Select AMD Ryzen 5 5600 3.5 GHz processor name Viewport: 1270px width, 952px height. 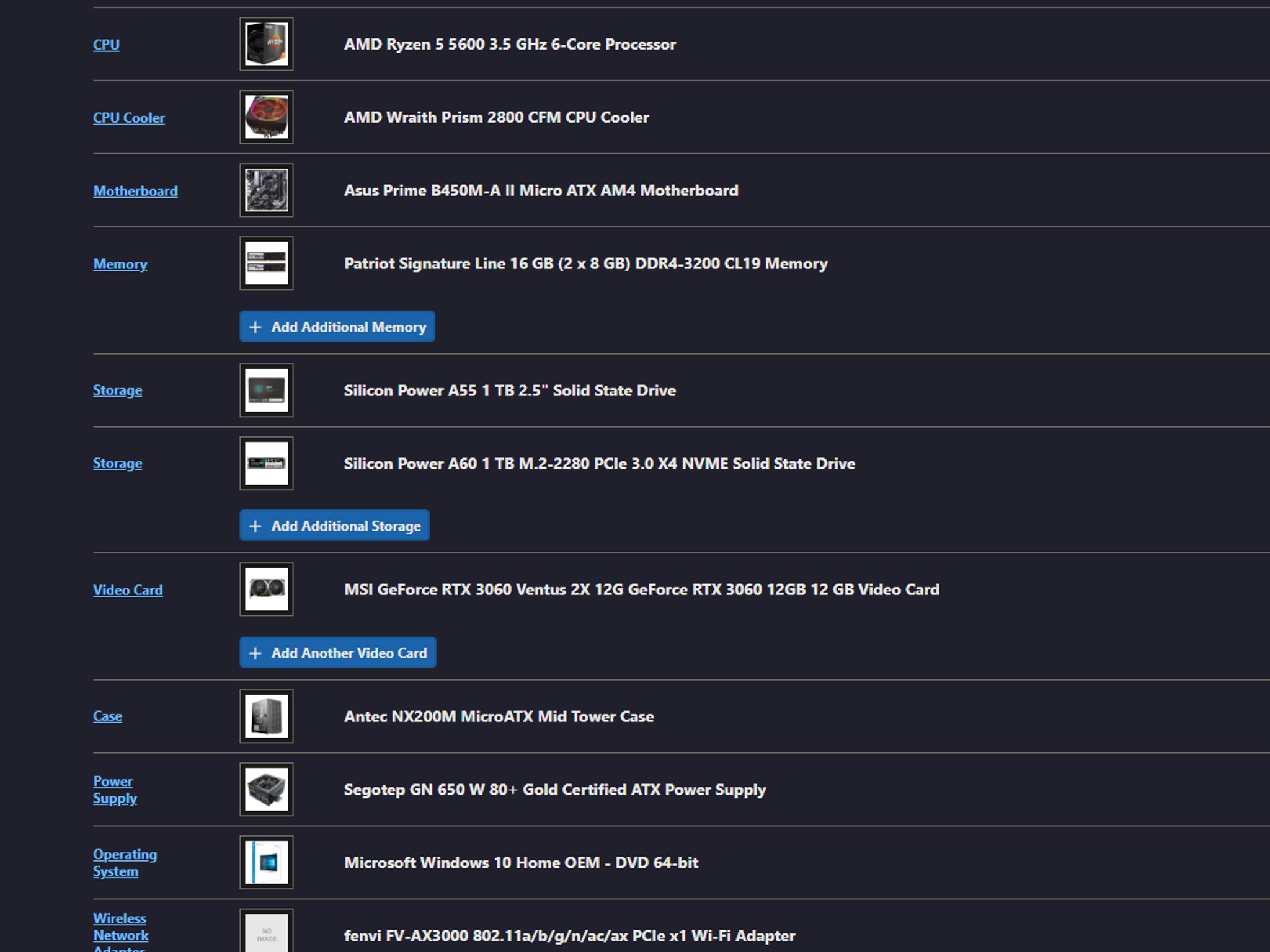point(510,45)
